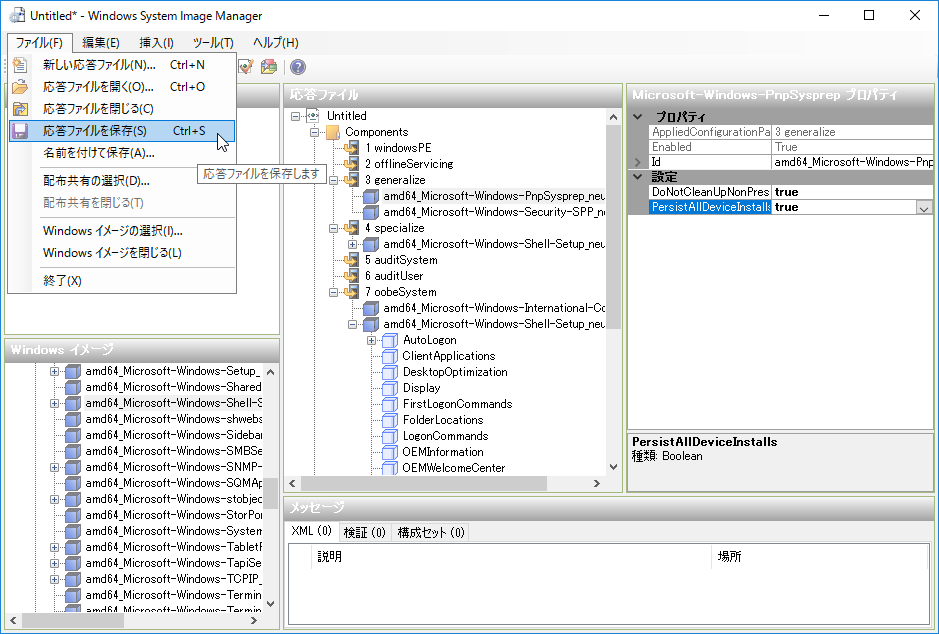Viewport: 939px width, 634px height.
Task: Open help via the question mark icon
Action: pos(298,67)
